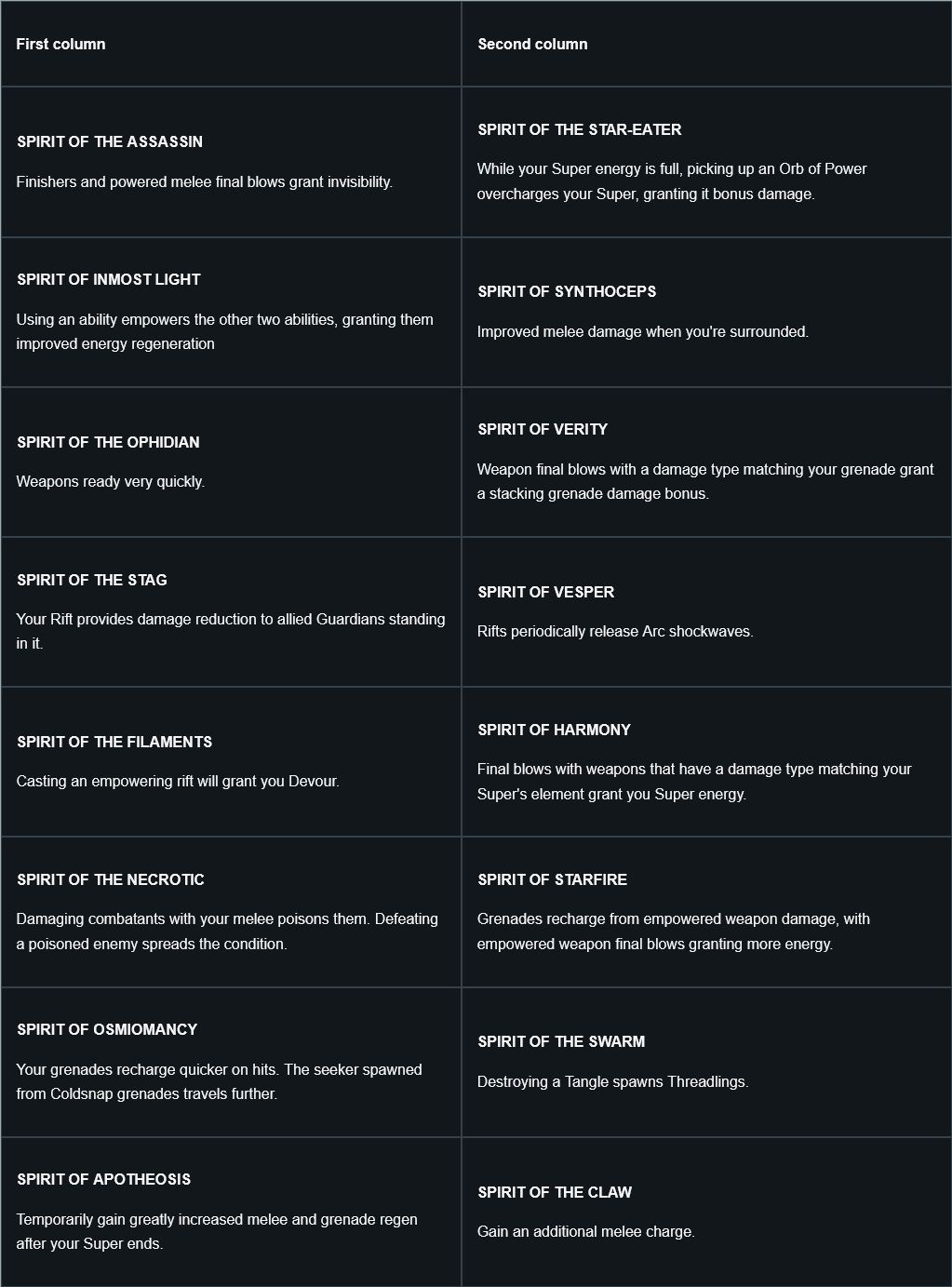This screenshot has height=1287, width=952.
Task: Select Spirit of the Ophidian heading
Action: click(x=108, y=442)
